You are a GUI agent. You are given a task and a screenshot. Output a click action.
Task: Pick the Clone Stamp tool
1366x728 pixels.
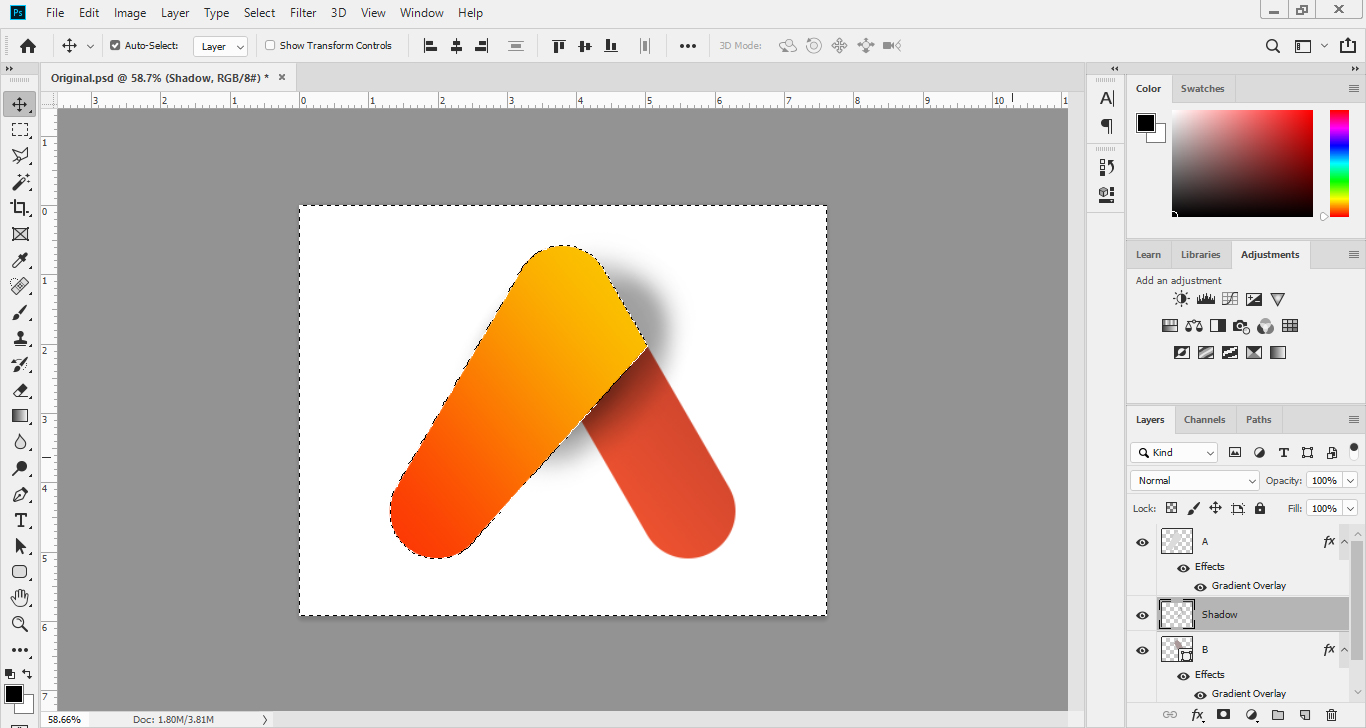tap(20, 338)
